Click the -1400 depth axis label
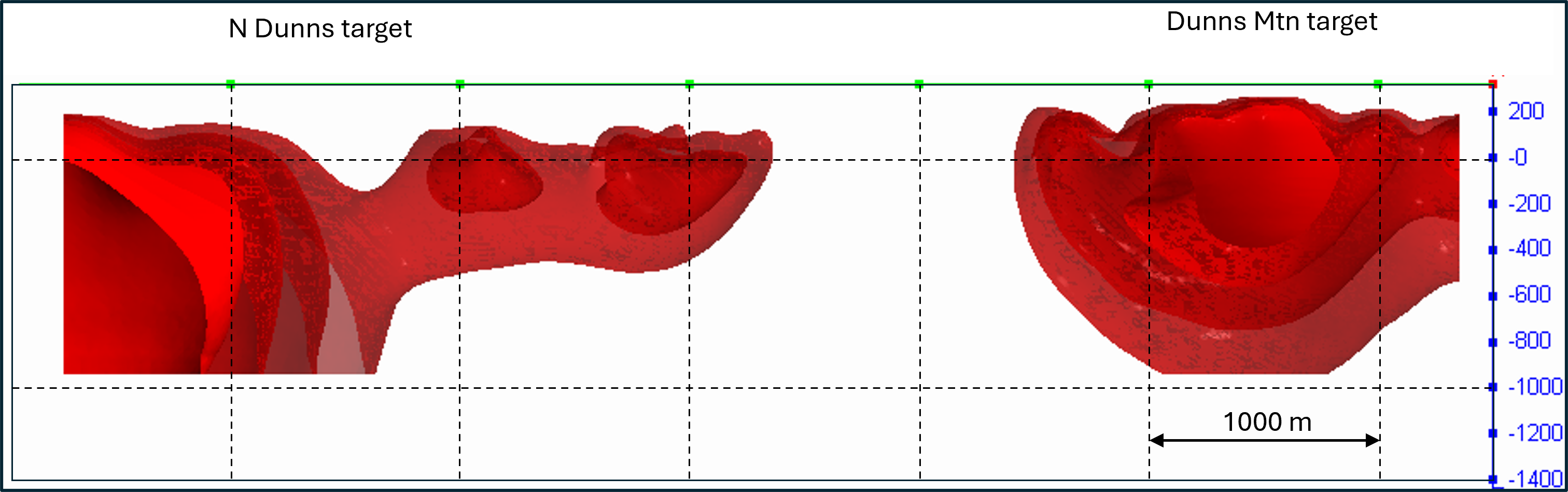The height and width of the screenshot is (492, 1568). point(1535,479)
